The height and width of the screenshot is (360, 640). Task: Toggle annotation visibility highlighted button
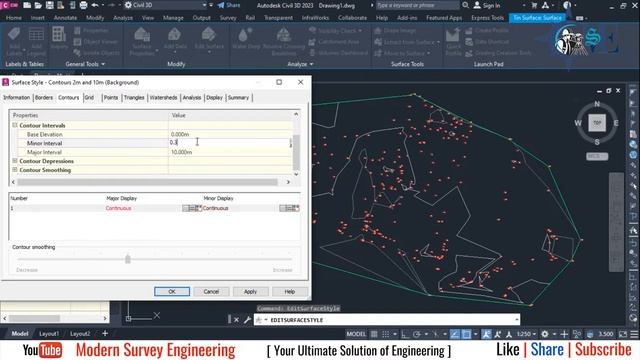coord(486,334)
